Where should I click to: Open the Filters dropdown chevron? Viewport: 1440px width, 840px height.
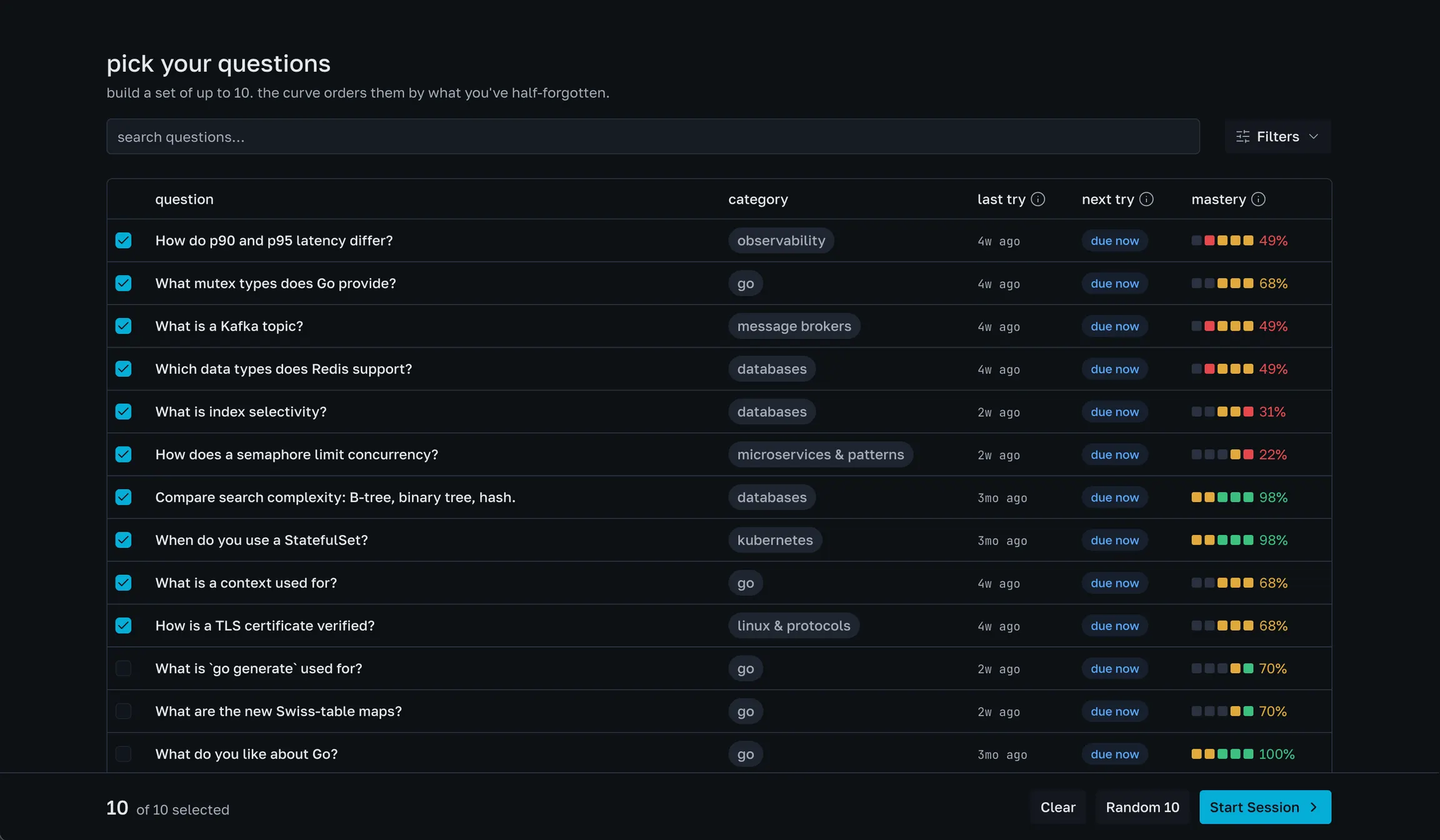[x=1313, y=136]
